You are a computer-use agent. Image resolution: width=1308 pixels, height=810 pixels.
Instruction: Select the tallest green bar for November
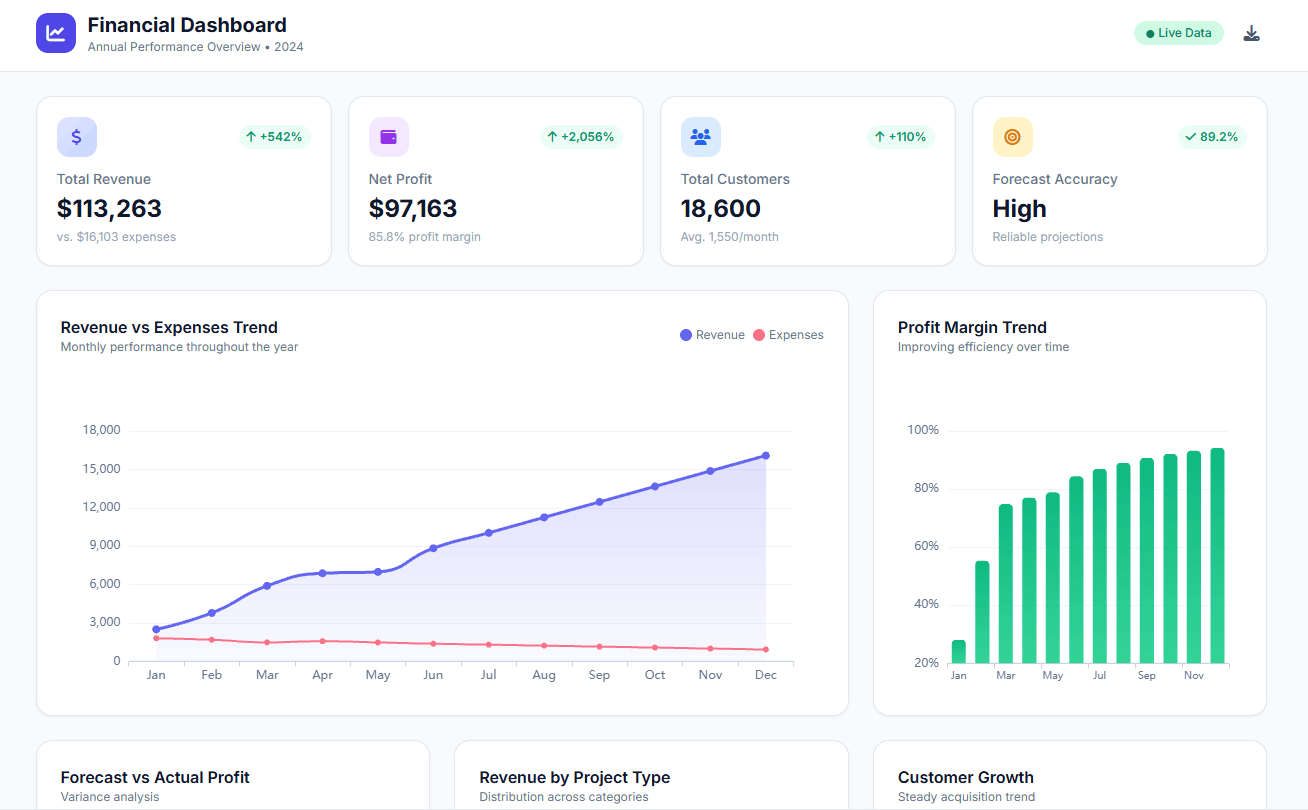tap(1194, 555)
